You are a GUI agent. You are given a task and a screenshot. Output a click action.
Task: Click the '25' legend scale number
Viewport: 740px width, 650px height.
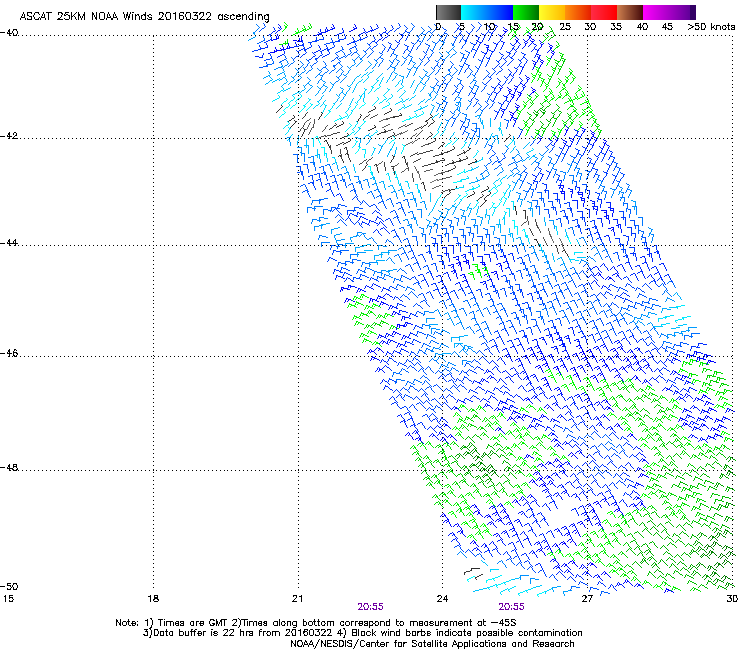coord(565,27)
